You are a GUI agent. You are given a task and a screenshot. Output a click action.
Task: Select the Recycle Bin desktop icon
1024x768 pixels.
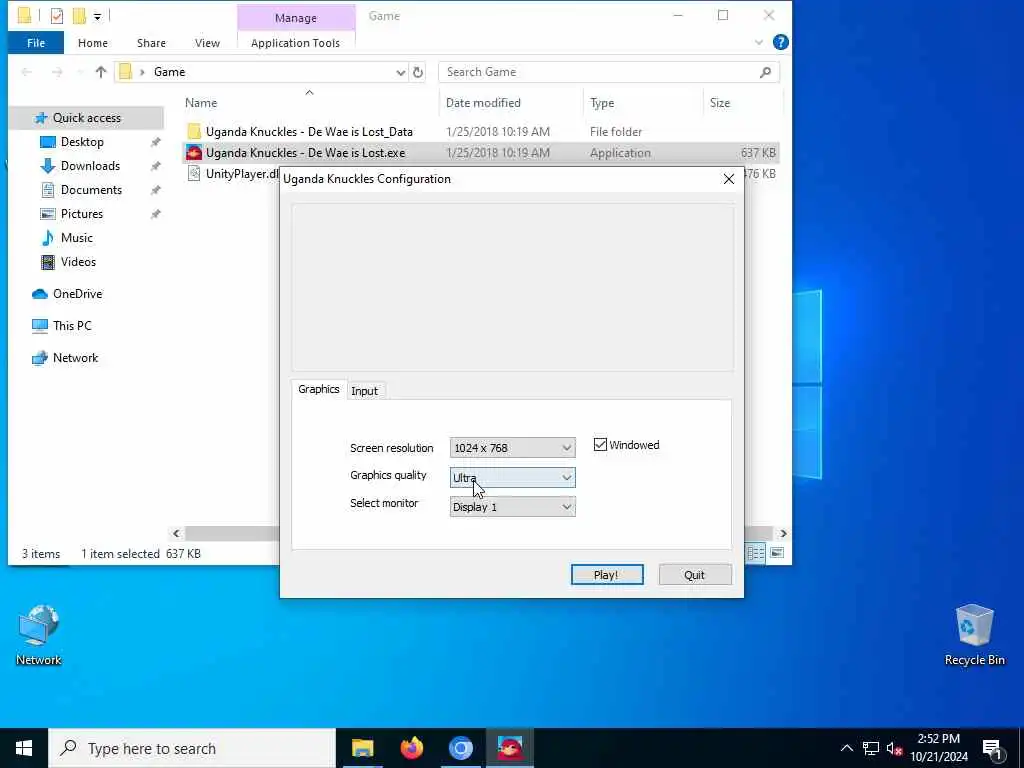tap(974, 635)
